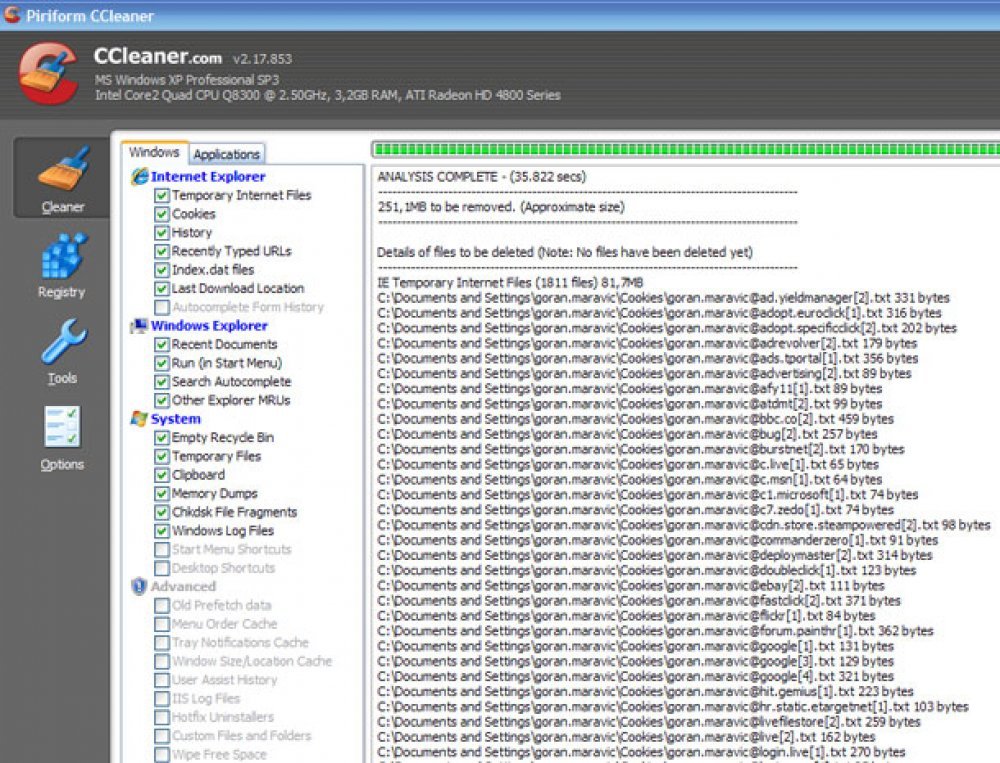Open the Tools wrench icon
The width and height of the screenshot is (1000, 763).
coord(63,341)
